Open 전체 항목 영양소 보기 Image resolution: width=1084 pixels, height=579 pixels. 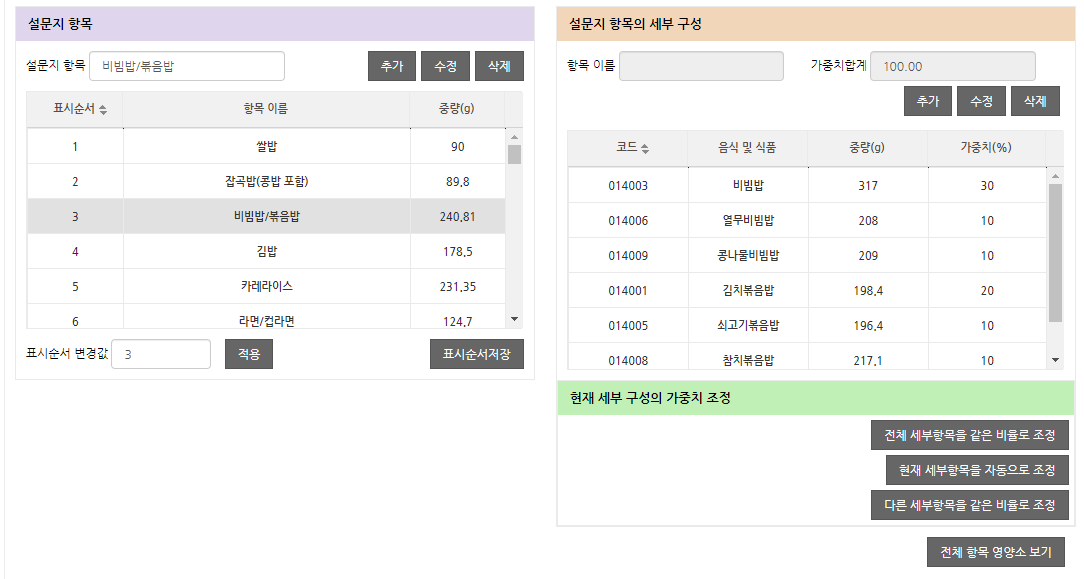coord(996,553)
